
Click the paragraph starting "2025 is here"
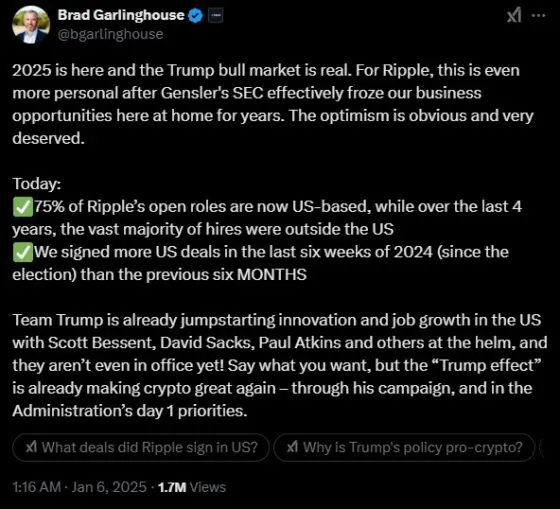[273, 104]
